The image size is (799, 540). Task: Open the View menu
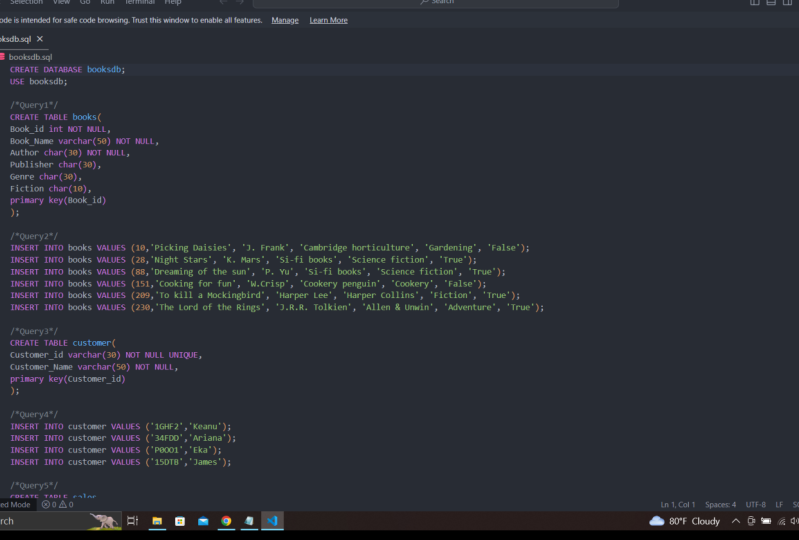click(61, 3)
